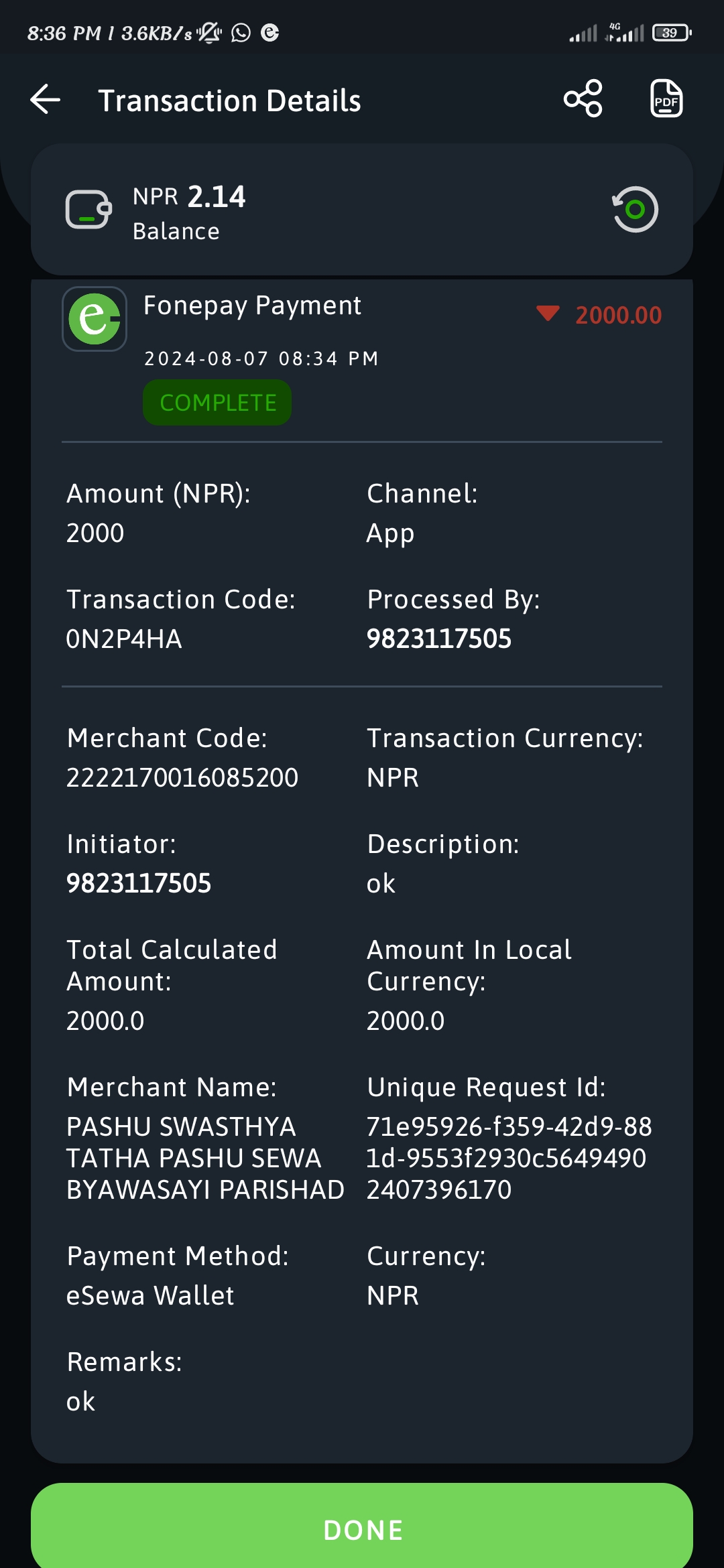Image resolution: width=724 pixels, height=1568 pixels.
Task: Download the receipt as PDF
Action: (x=666, y=99)
